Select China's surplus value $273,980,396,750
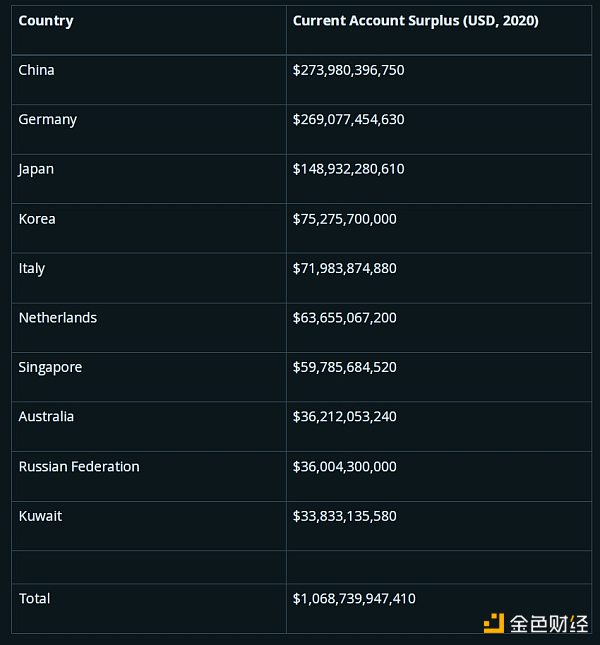This screenshot has width=600, height=645. click(x=348, y=70)
